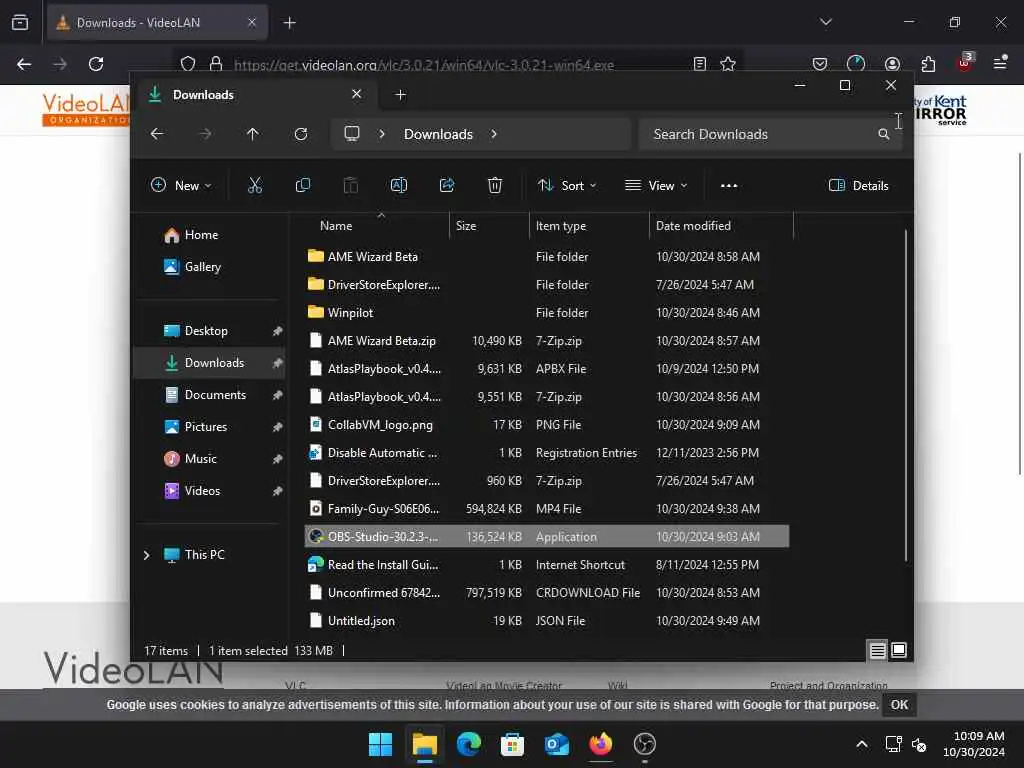1024x768 pixels.
Task: Open OBS Studio from the taskbar
Action: tap(645, 744)
